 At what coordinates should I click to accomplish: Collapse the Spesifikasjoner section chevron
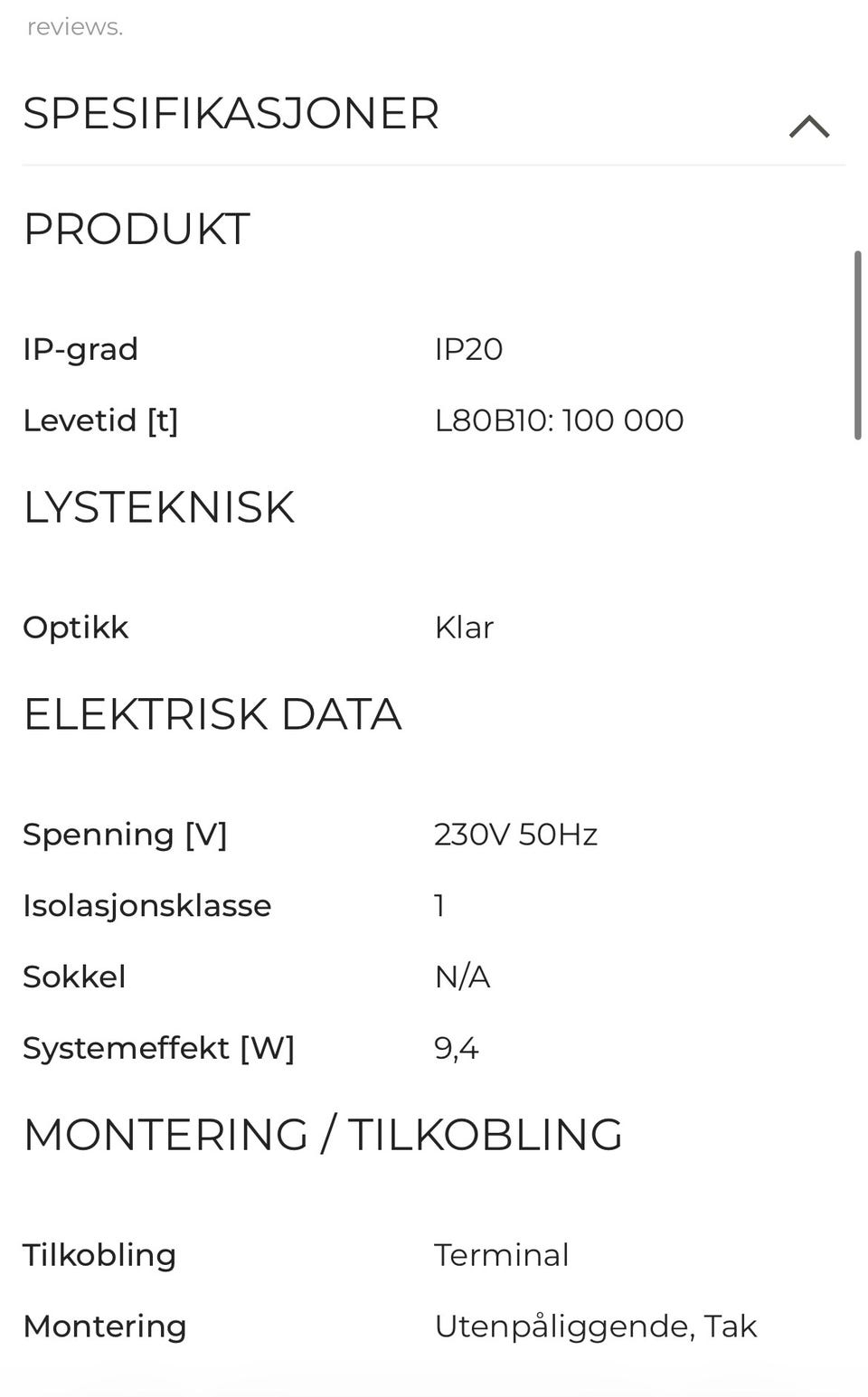pyautogui.click(x=808, y=127)
